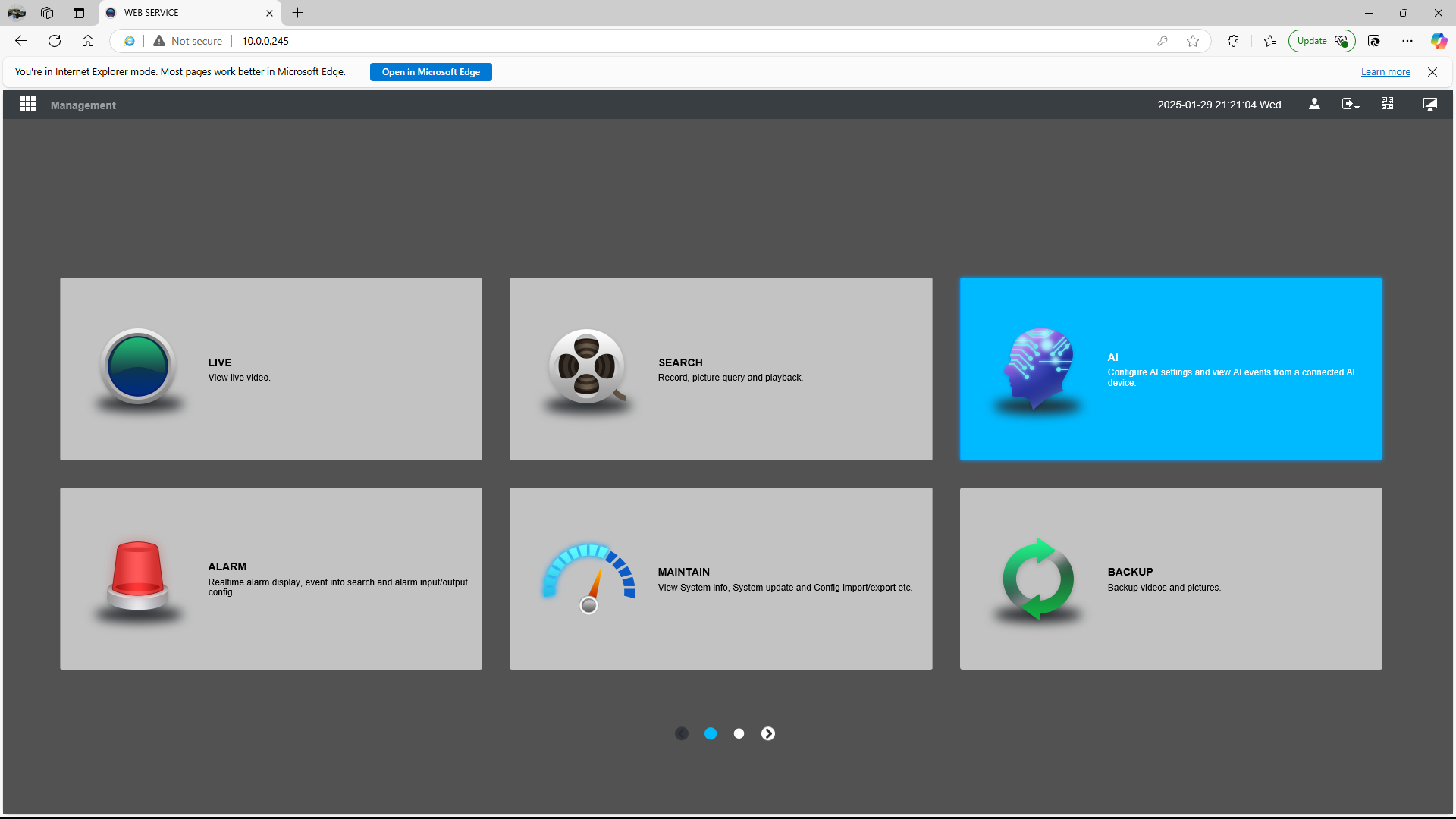Click Open in Microsoft Edge button

coord(431,72)
